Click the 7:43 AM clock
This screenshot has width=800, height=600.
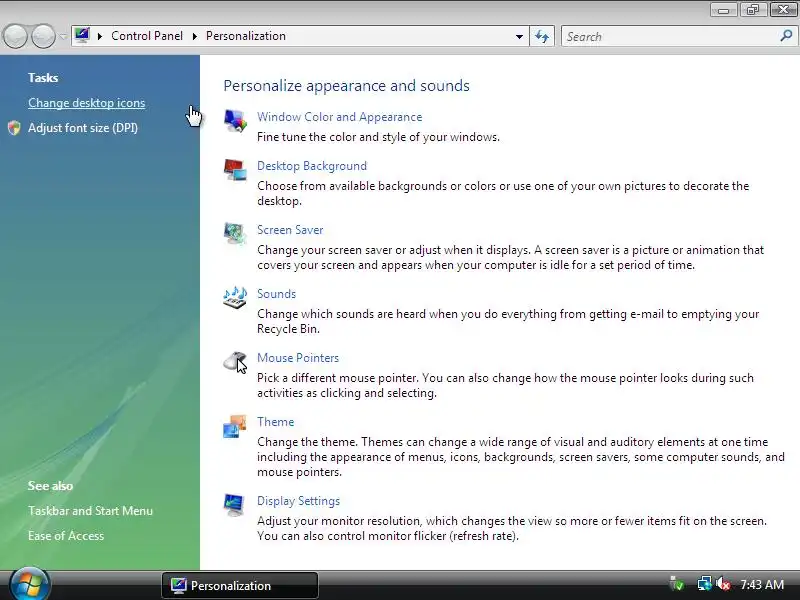click(762, 584)
